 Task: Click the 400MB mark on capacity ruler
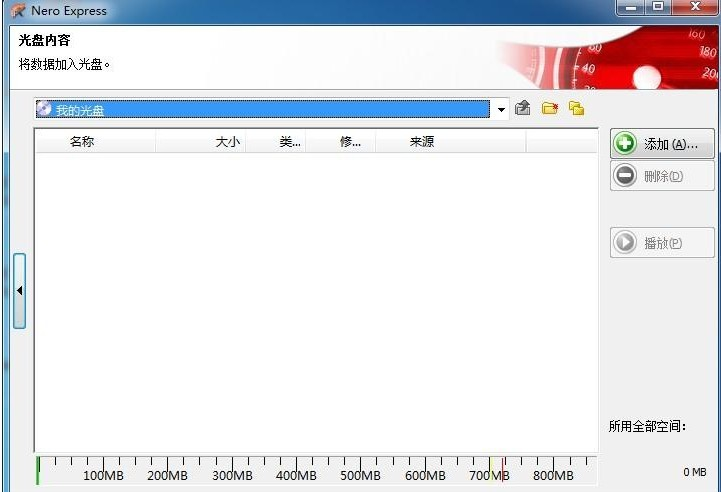point(296,475)
